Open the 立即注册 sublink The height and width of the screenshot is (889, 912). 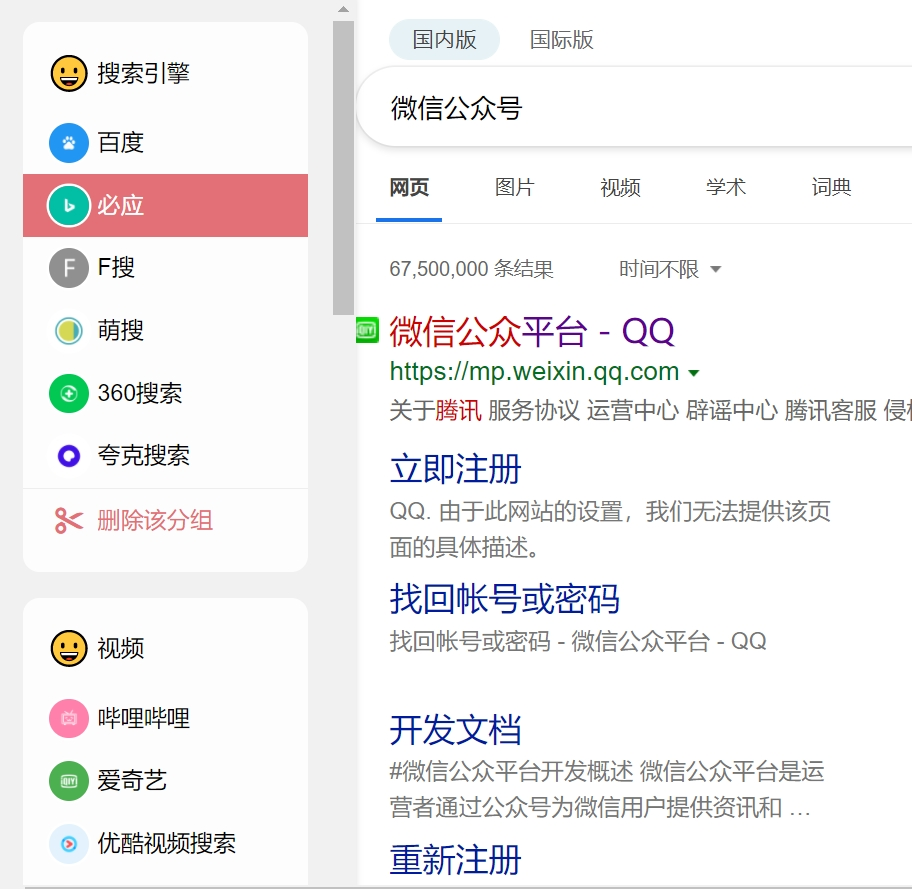(x=455, y=469)
